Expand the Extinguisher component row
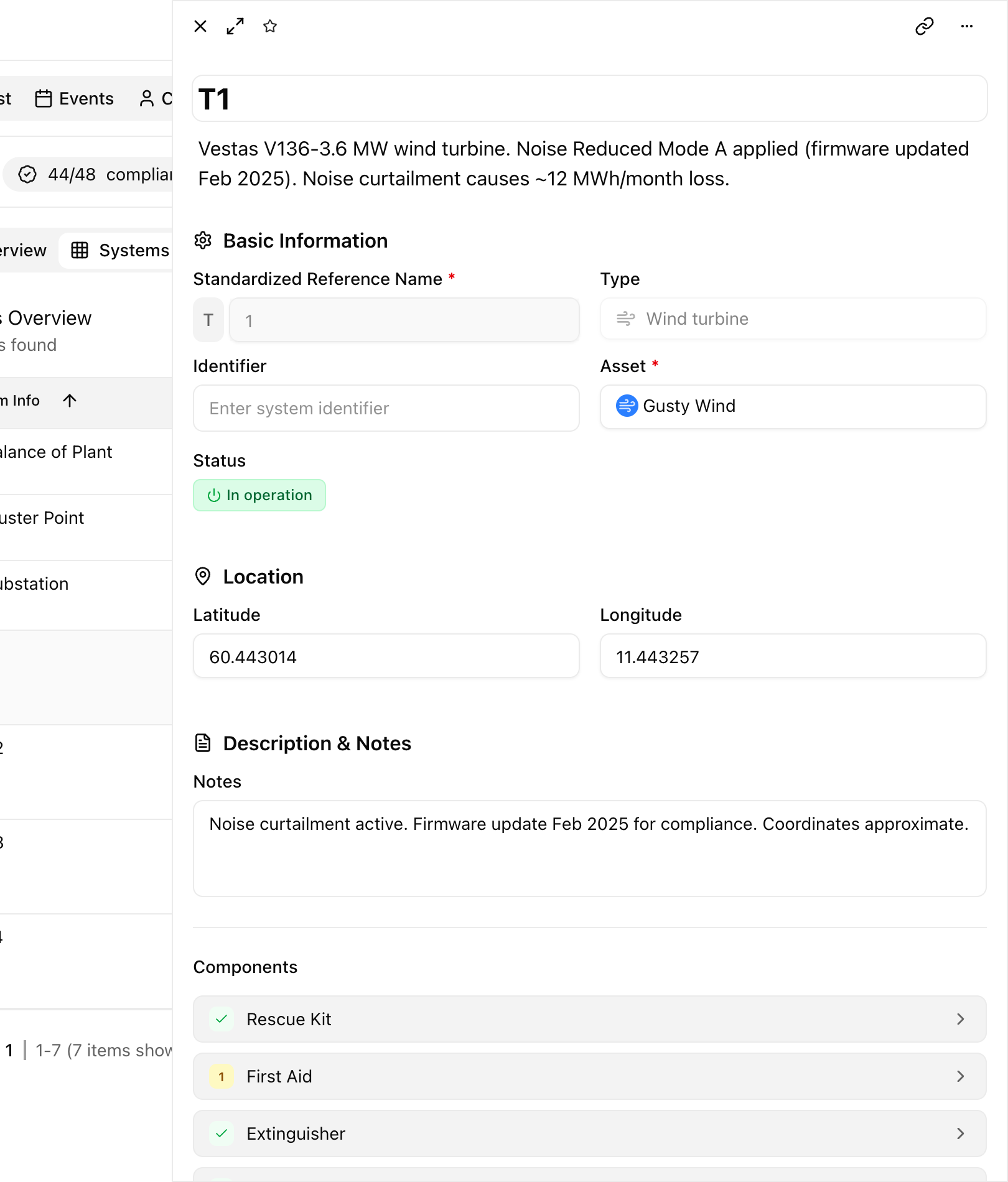Image resolution: width=1008 pixels, height=1182 pixels. [589, 1133]
